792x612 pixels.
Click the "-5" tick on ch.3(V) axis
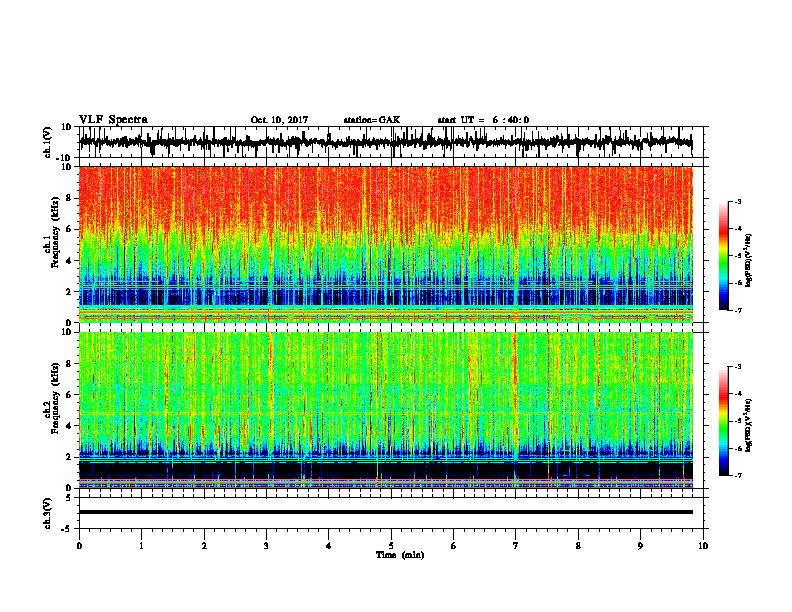click(x=67, y=529)
